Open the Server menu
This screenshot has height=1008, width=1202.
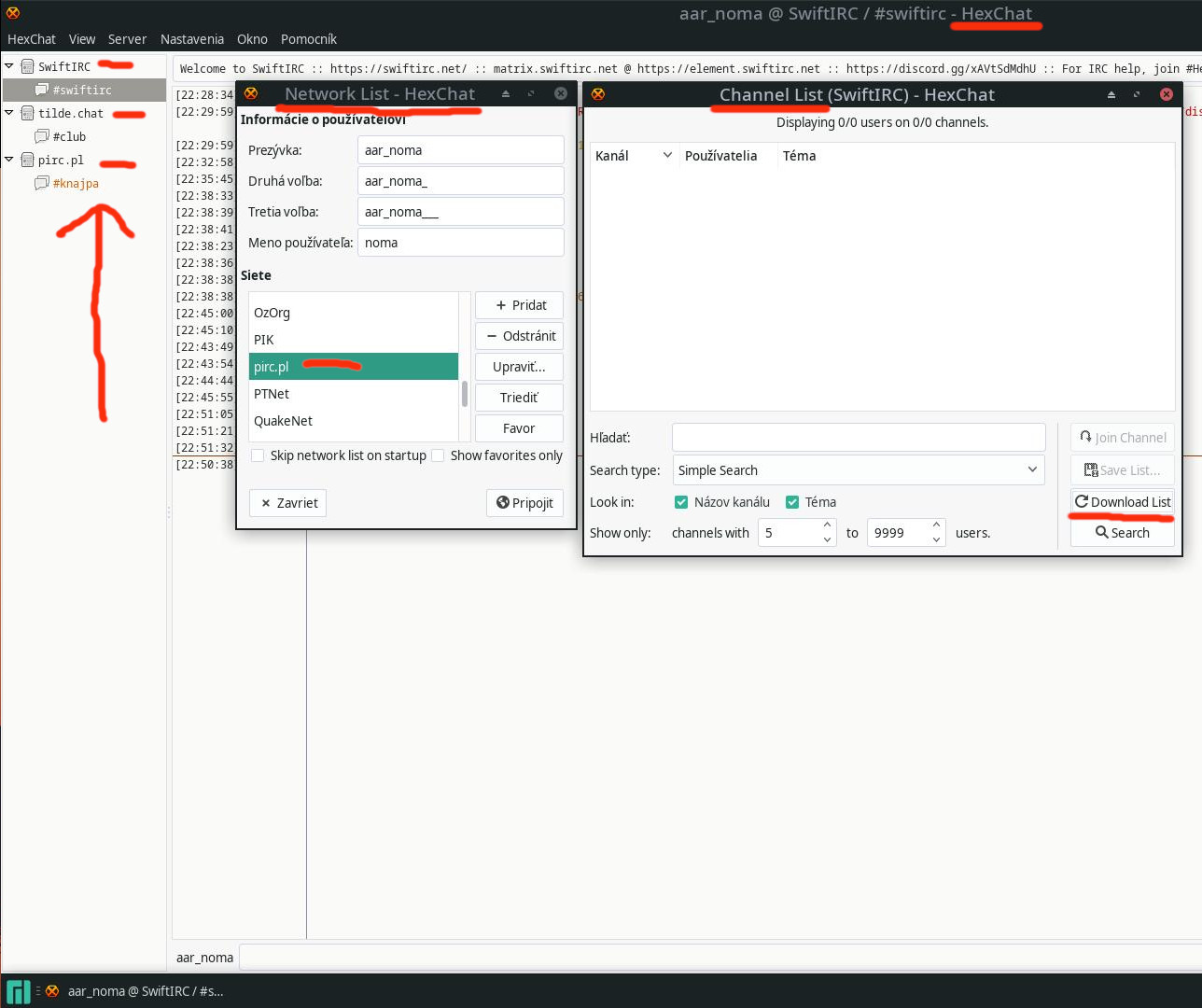(127, 39)
